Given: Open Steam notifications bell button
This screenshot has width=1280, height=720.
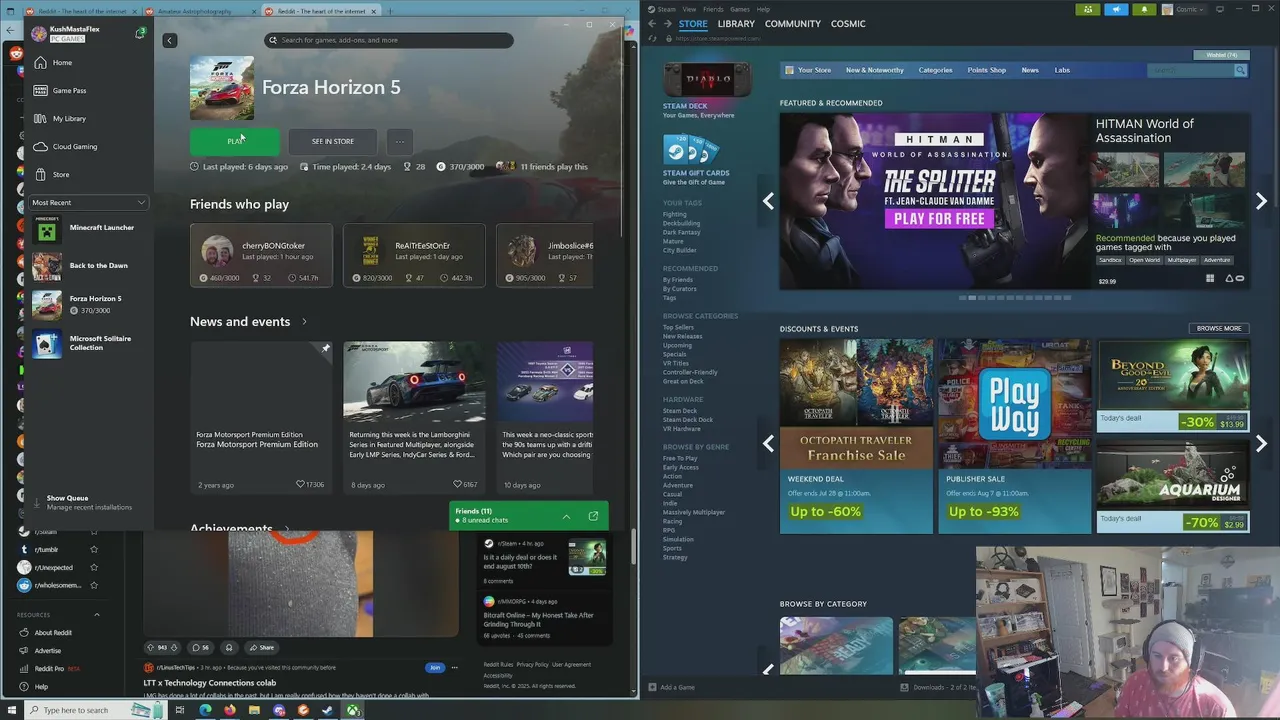Looking at the screenshot, I should click(1144, 9).
